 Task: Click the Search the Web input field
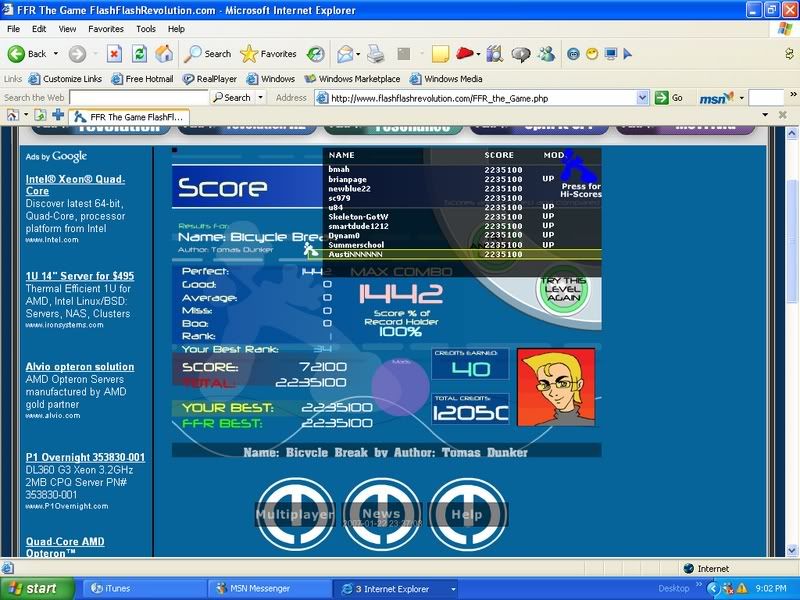(138, 98)
